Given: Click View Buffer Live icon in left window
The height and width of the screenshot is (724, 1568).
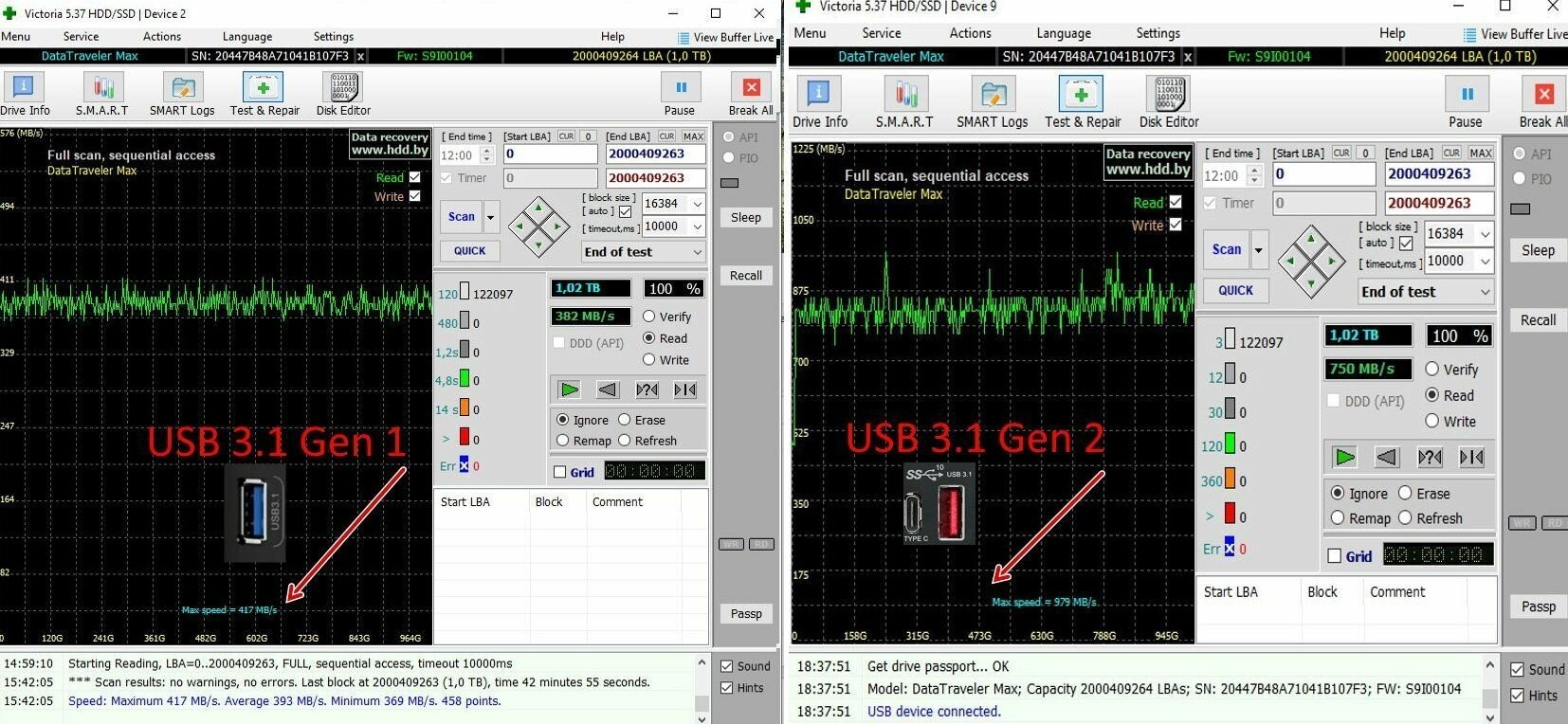Looking at the screenshot, I should (x=684, y=38).
